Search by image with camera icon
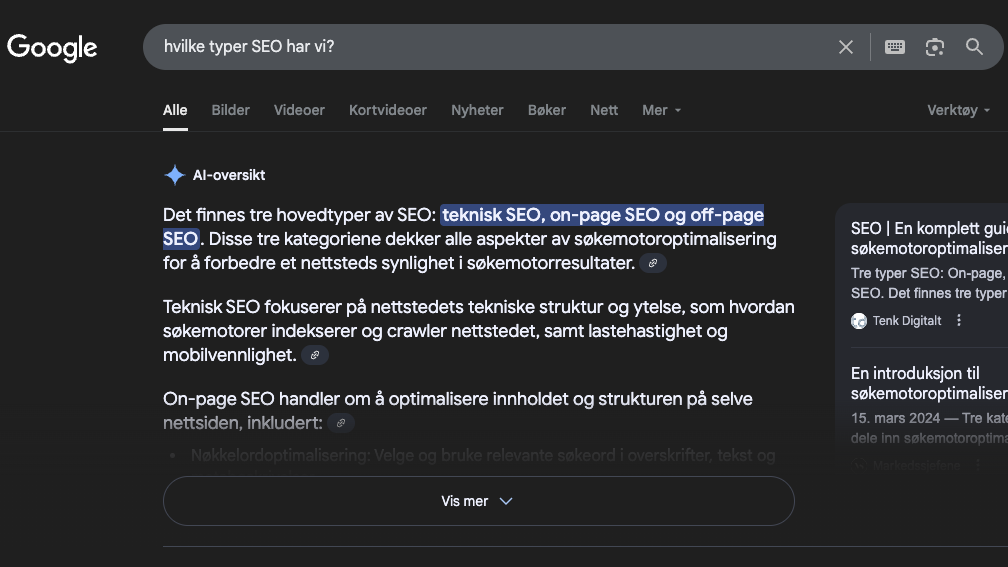This screenshot has height=567, width=1008. click(x=935, y=47)
